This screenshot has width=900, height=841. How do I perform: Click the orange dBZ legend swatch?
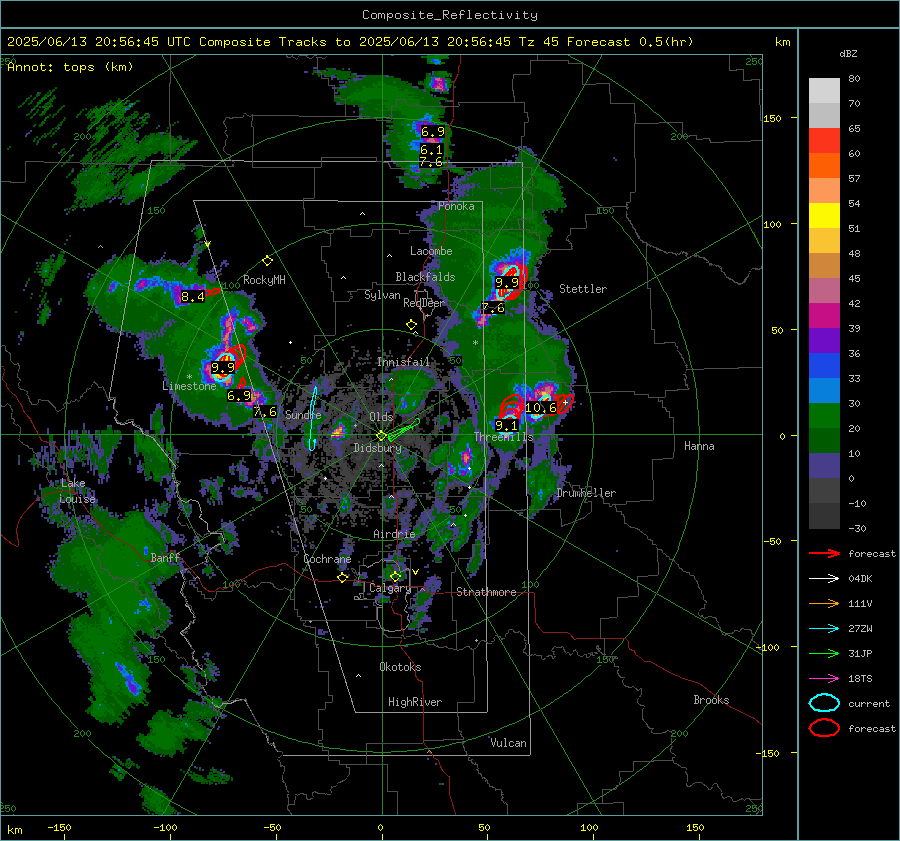(824, 166)
